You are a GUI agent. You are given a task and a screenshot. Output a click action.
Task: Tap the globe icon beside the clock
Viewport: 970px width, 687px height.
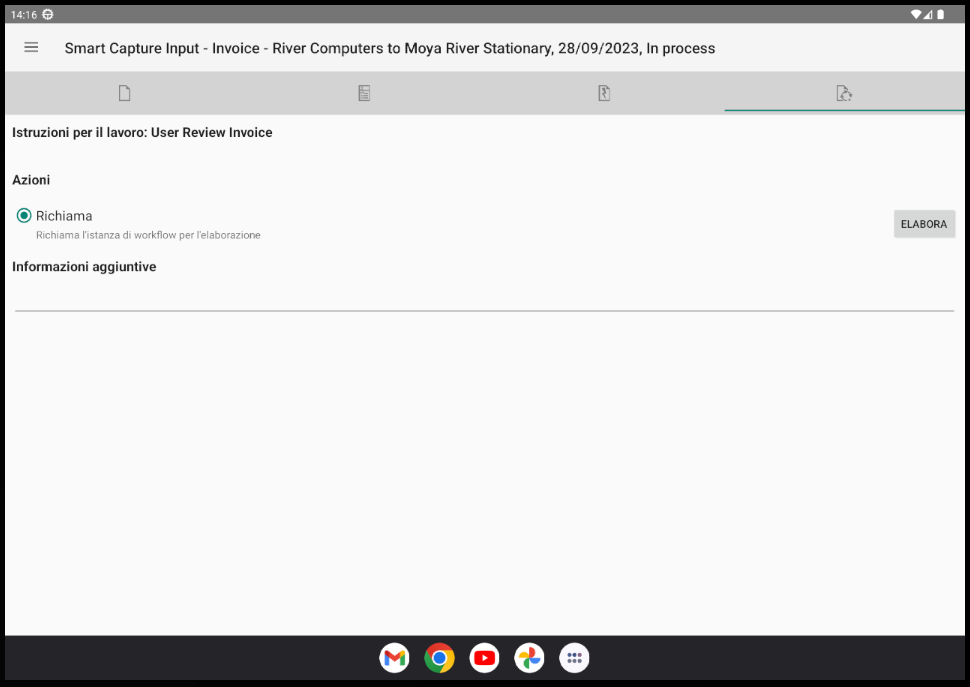[48, 14]
